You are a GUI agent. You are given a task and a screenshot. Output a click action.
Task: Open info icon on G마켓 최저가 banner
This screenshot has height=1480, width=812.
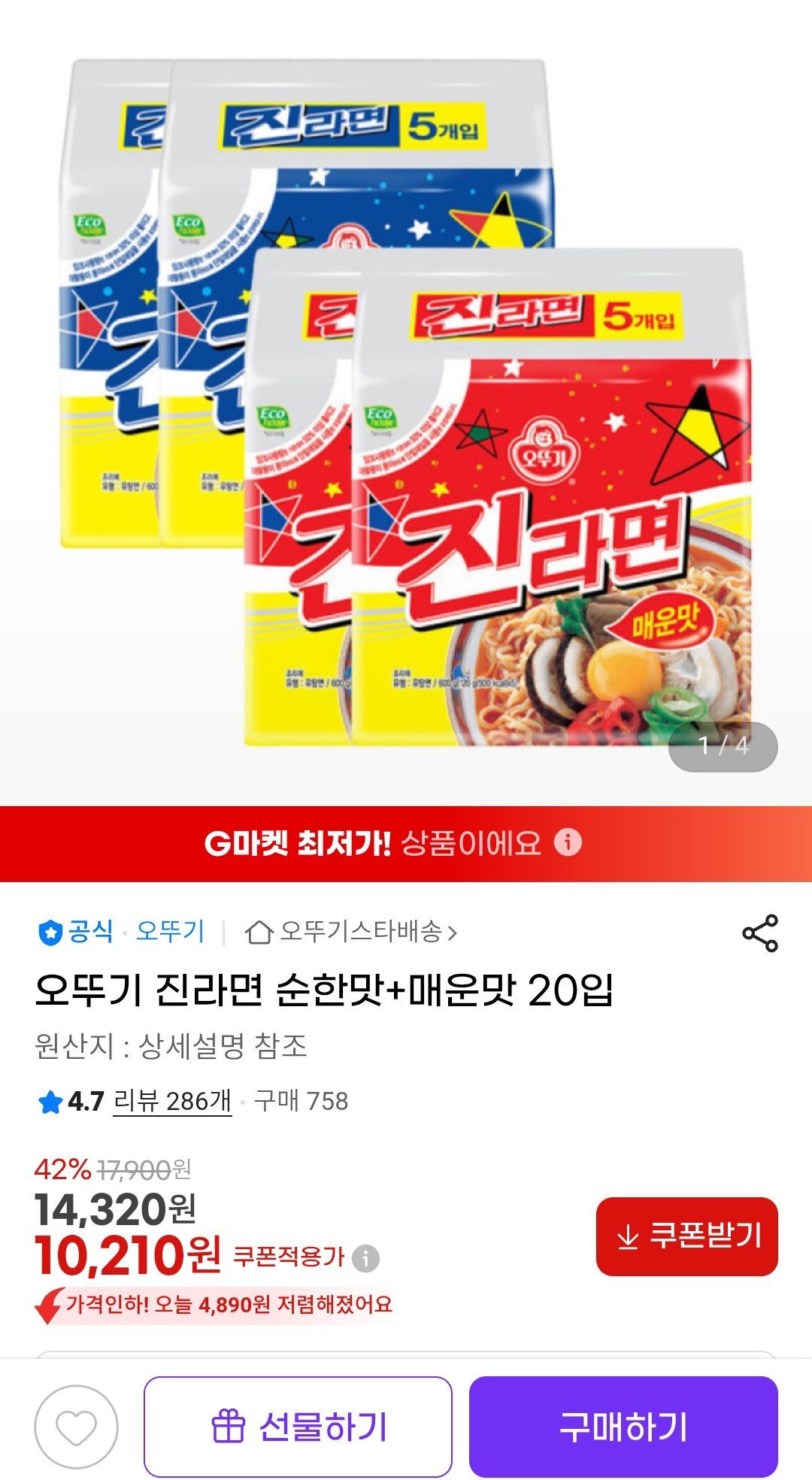568,842
